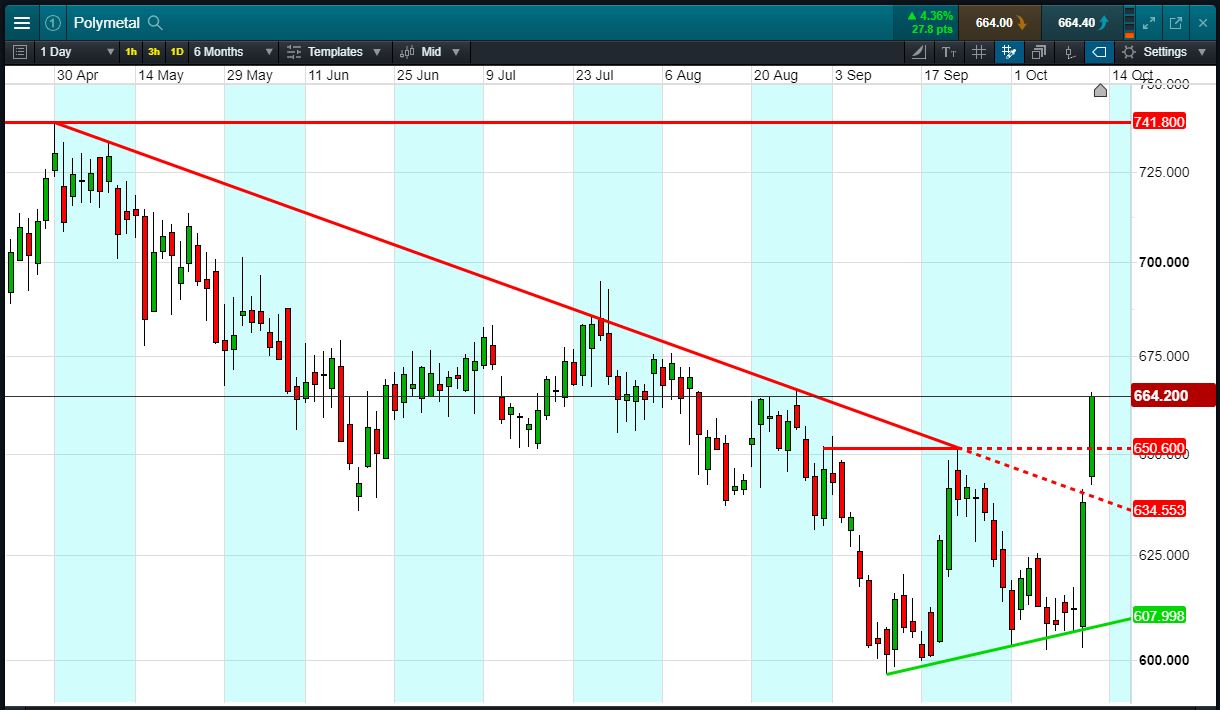Click the stacked windows compare icon
This screenshot has width=1220, height=710.
(x=1039, y=52)
